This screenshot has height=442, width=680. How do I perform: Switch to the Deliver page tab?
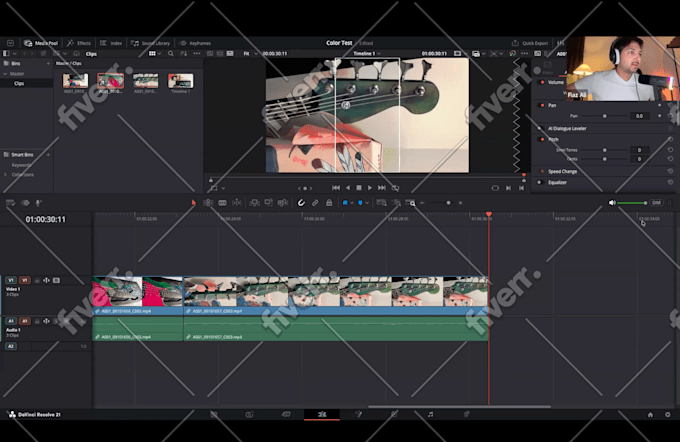tap(466, 415)
